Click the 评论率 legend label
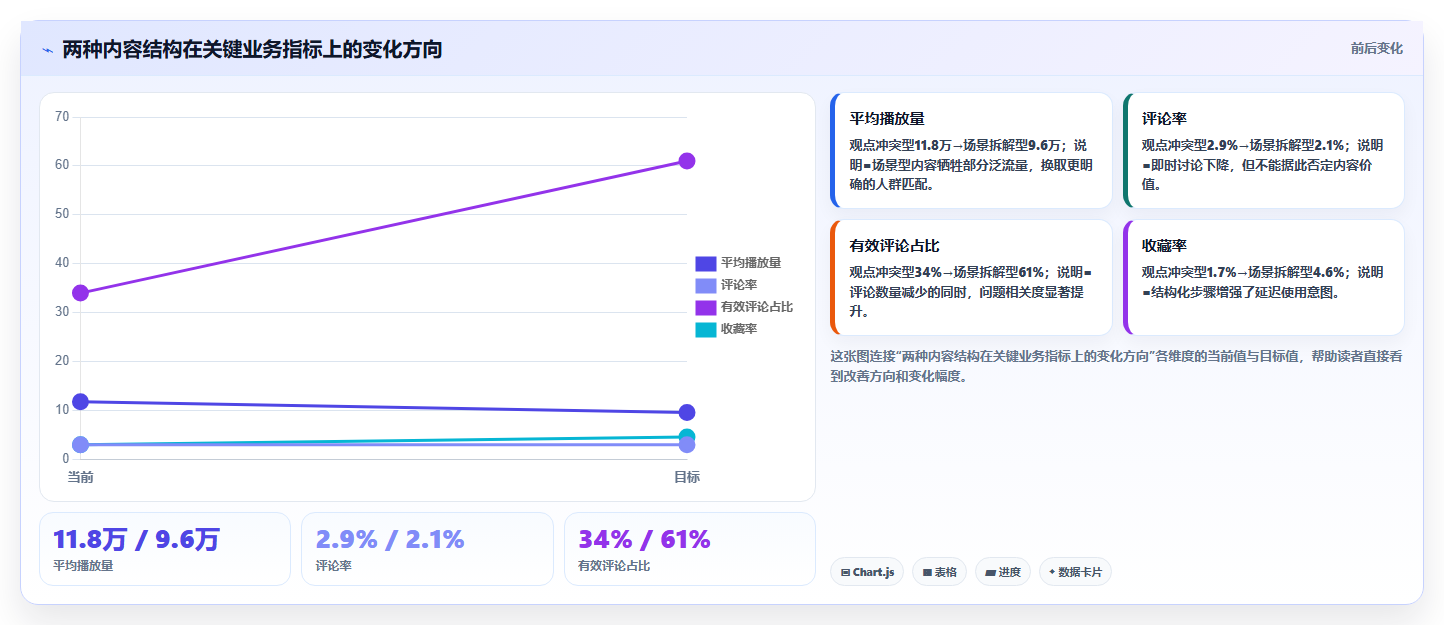This screenshot has width=1444, height=625. pos(739,285)
